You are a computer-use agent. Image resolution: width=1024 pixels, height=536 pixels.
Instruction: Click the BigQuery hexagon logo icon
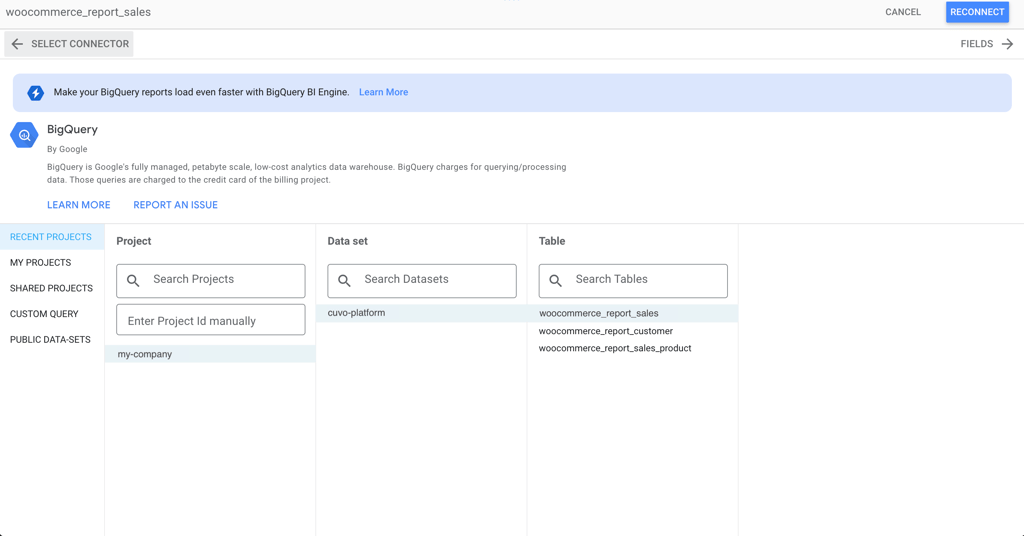[24, 135]
